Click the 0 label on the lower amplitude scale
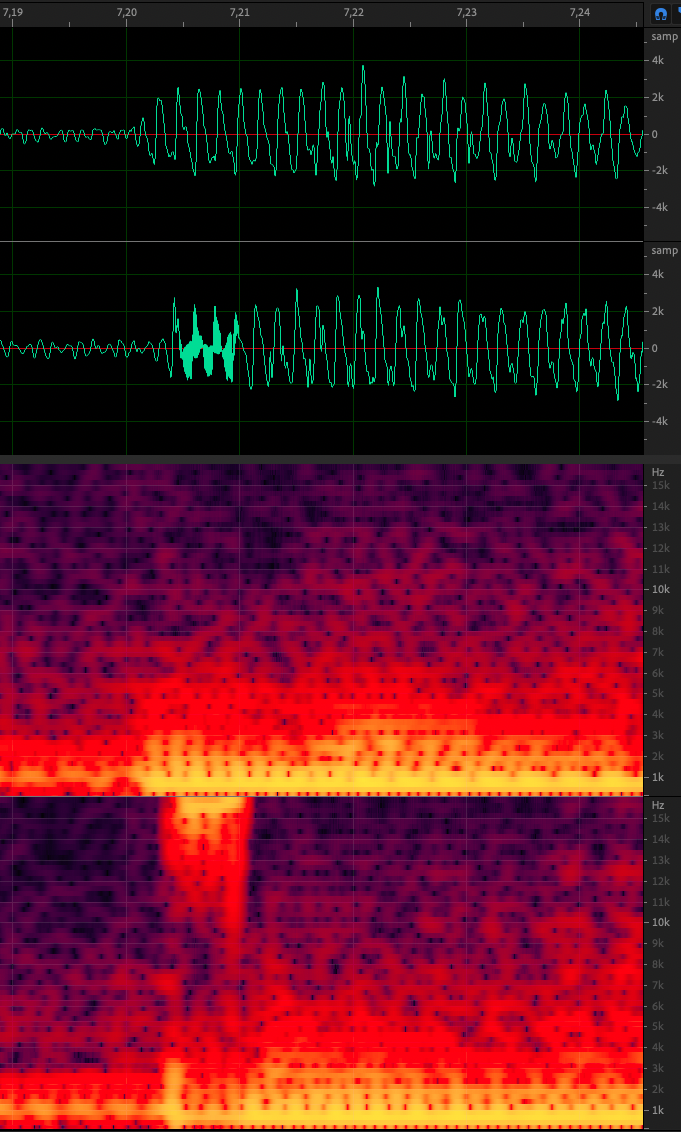This screenshot has height=1132, width=681. click(x=655, y=348)
